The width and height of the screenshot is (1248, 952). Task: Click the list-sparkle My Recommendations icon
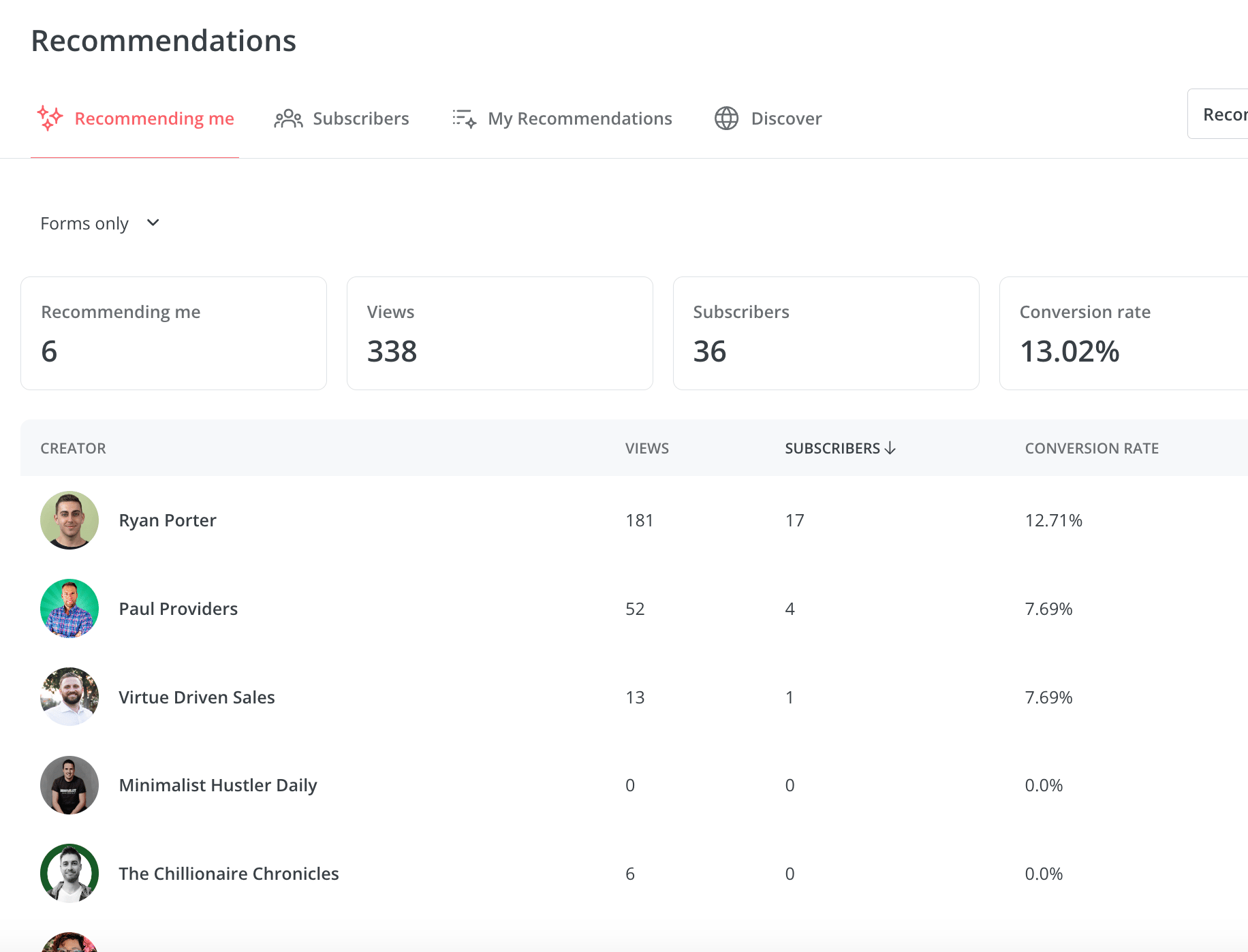464,118
